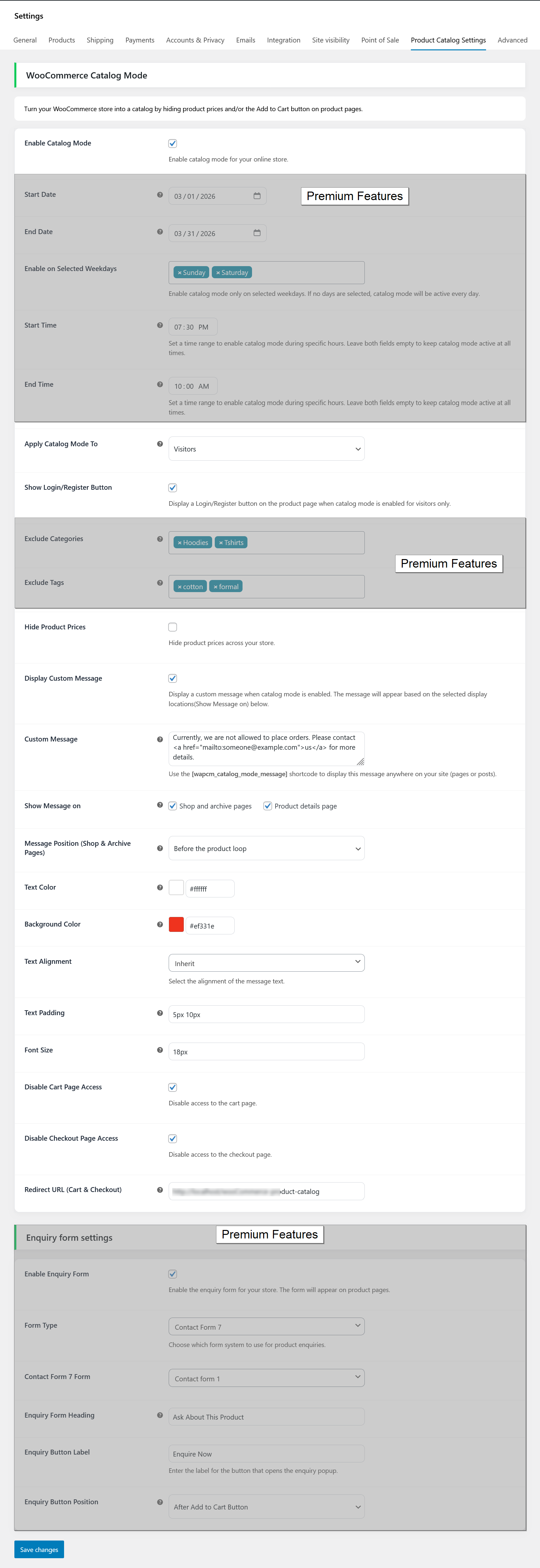
Task: Uncheck Shop and archive pages option
Action: click(x=173, y=806)
